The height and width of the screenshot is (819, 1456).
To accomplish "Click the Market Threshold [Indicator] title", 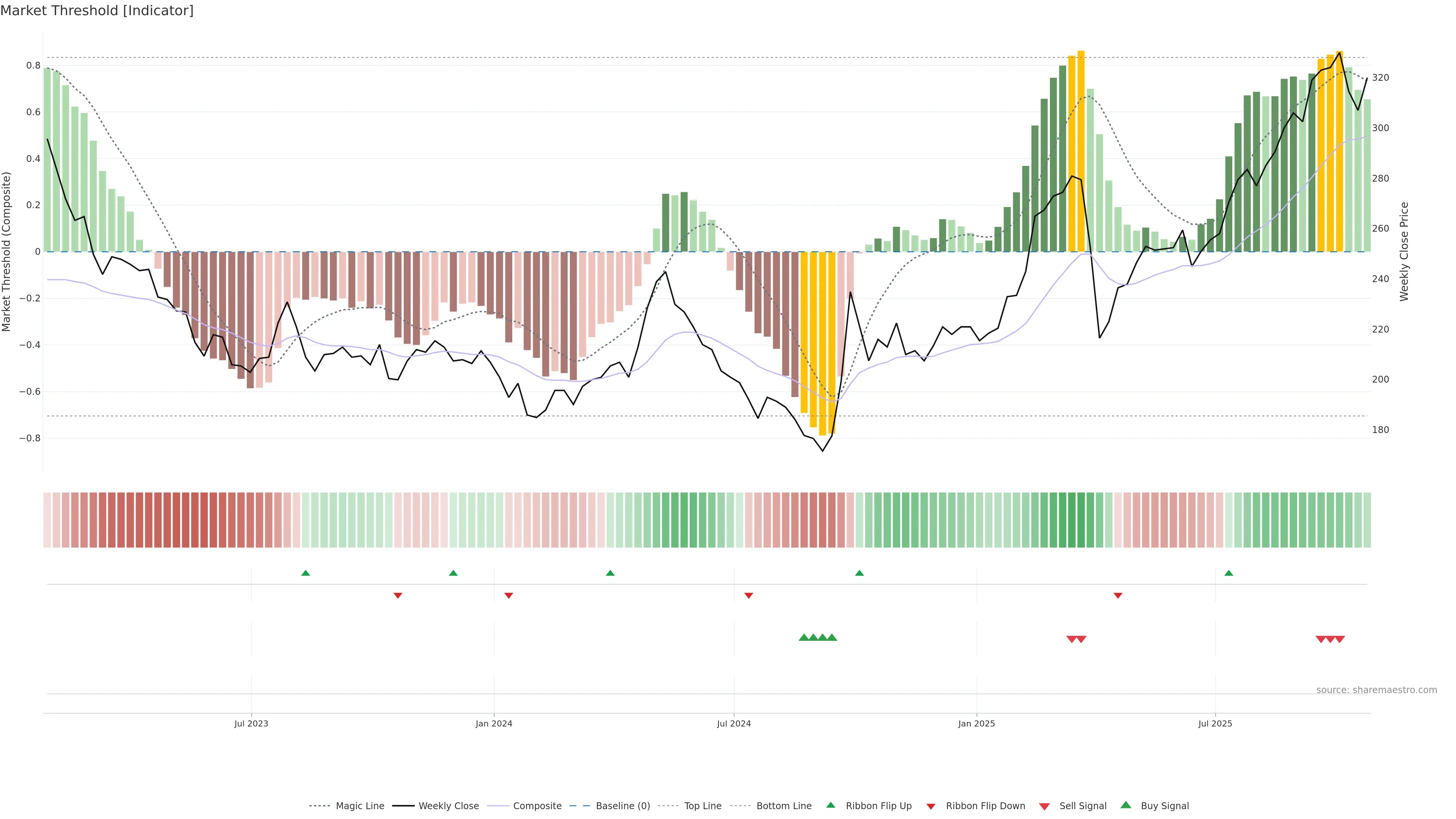I will [97, 11].
